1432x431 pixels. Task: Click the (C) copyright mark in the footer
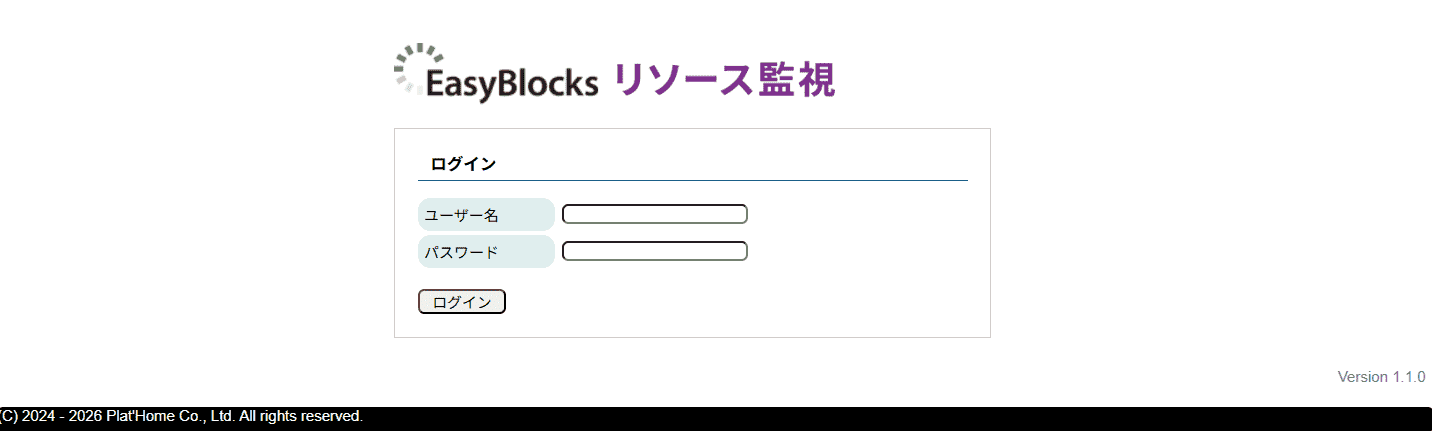click(8, 415)
